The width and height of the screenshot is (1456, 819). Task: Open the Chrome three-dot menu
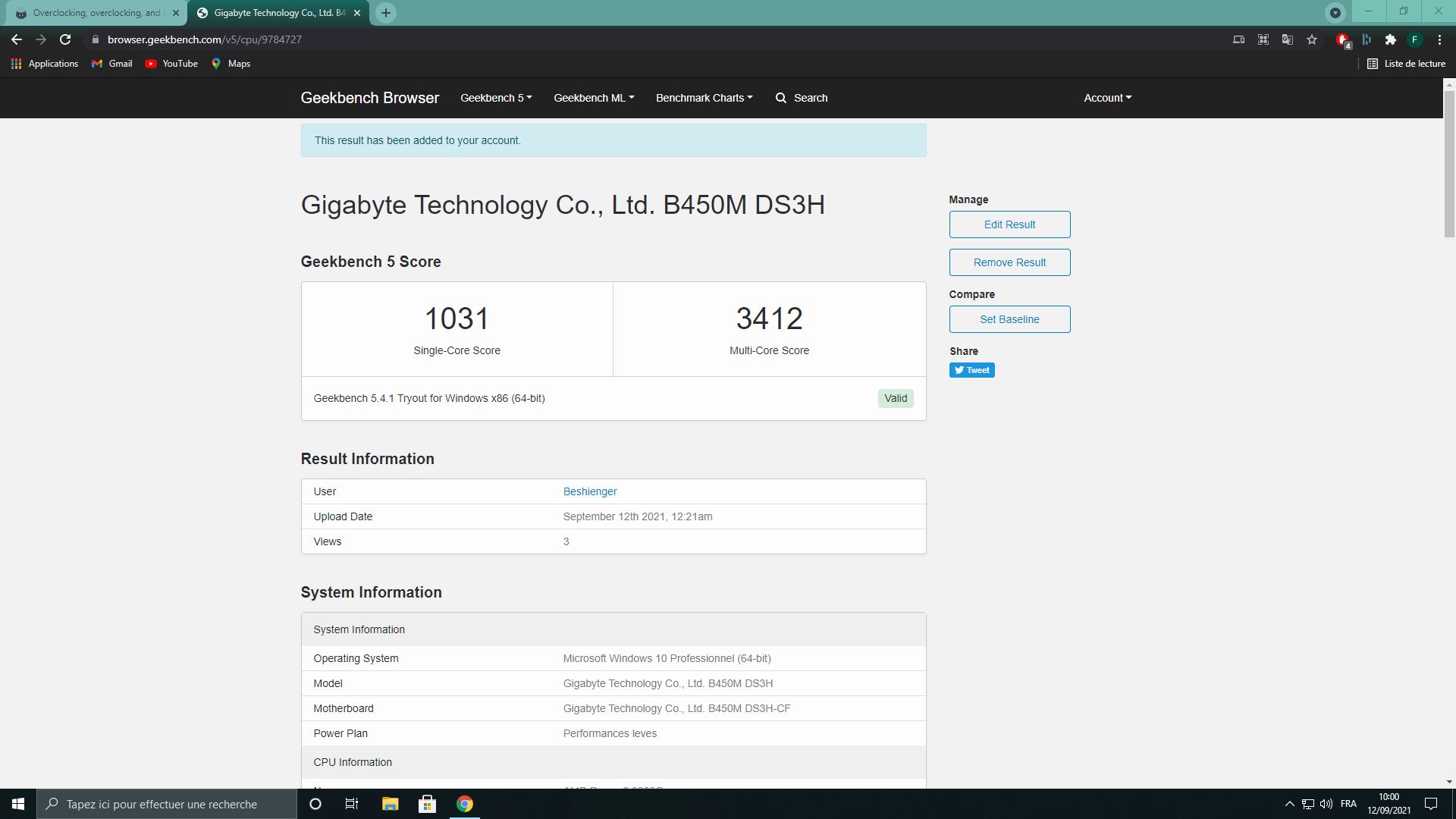(1439, 39)
